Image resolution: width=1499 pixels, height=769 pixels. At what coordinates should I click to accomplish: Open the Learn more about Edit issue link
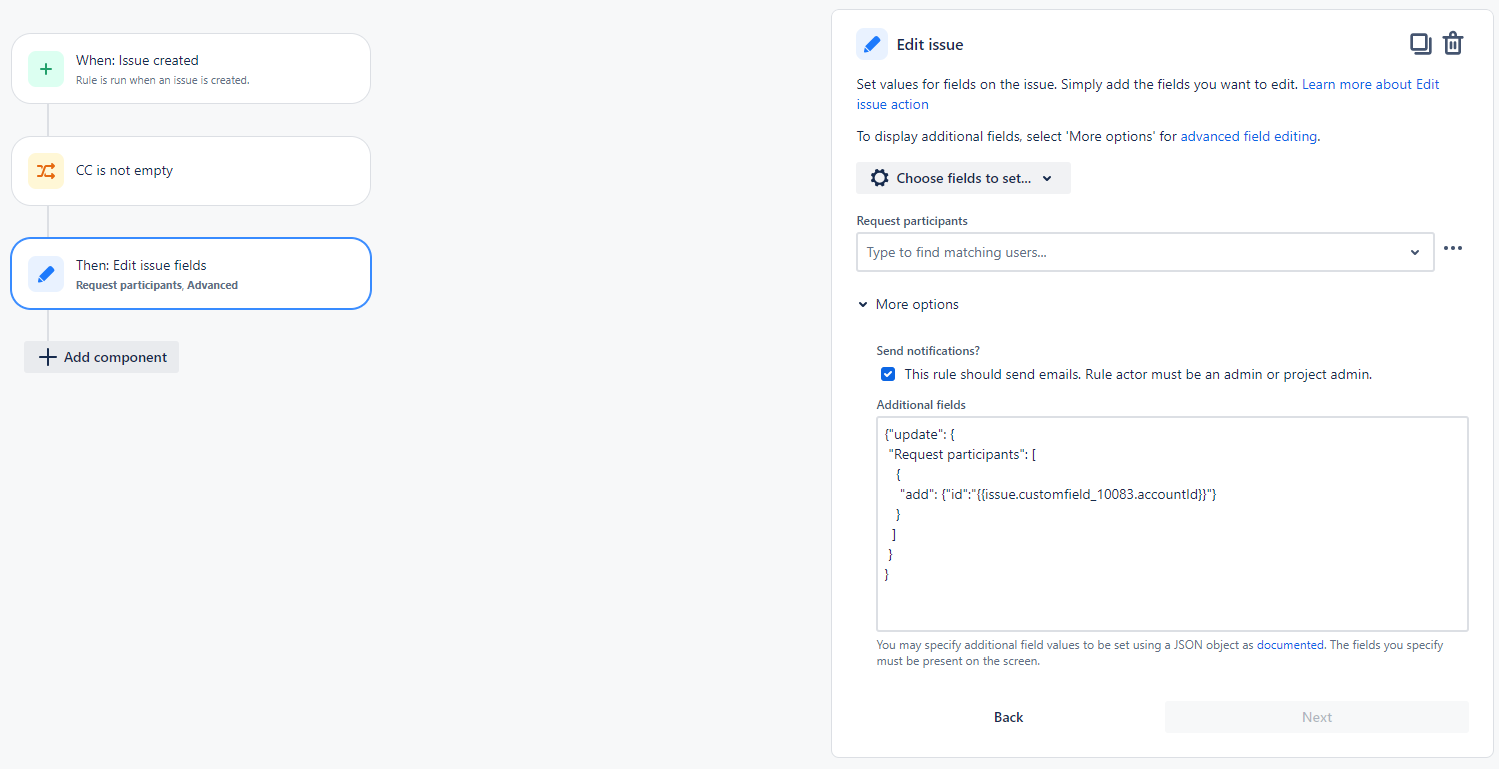click(1370, 84)
